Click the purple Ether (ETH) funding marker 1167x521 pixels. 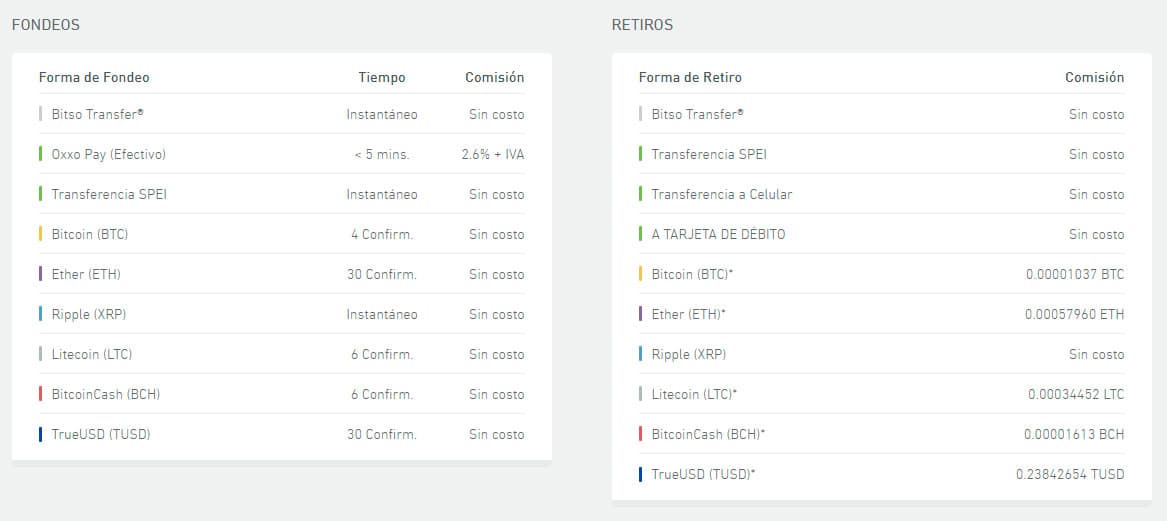click(x=41, y=274)
